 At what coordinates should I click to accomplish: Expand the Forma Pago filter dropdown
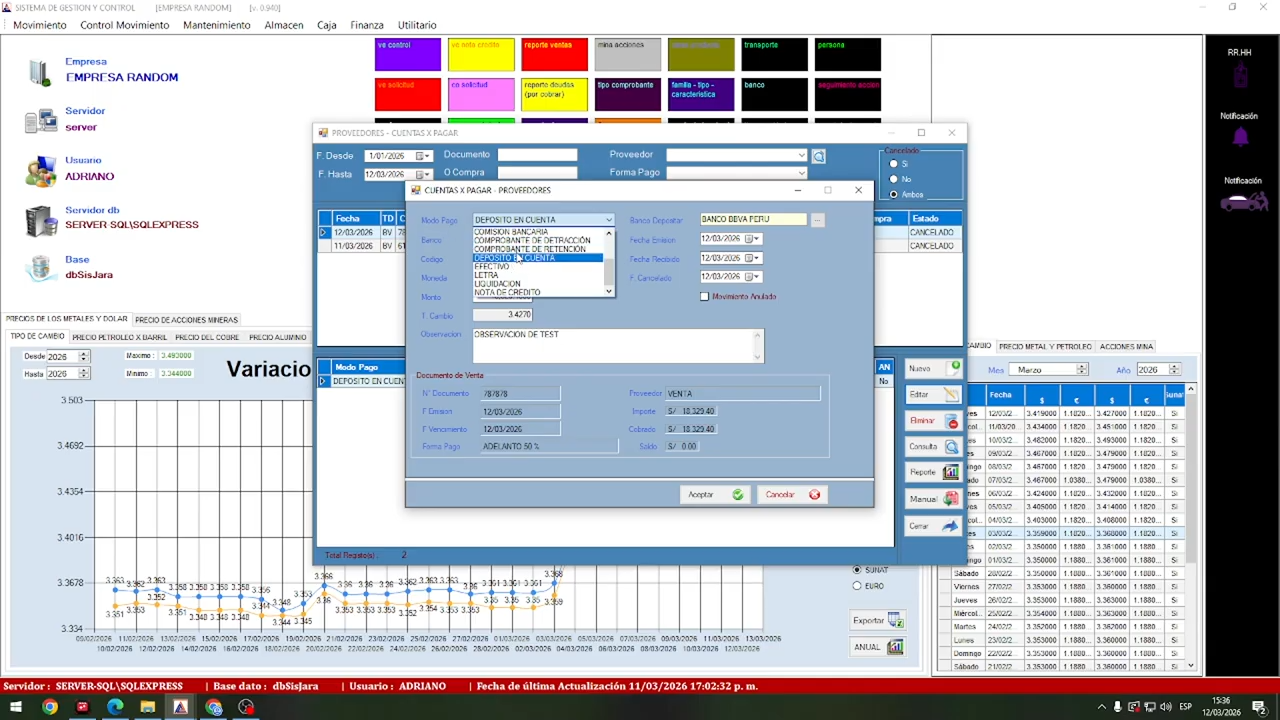click(x=801, y=173)
